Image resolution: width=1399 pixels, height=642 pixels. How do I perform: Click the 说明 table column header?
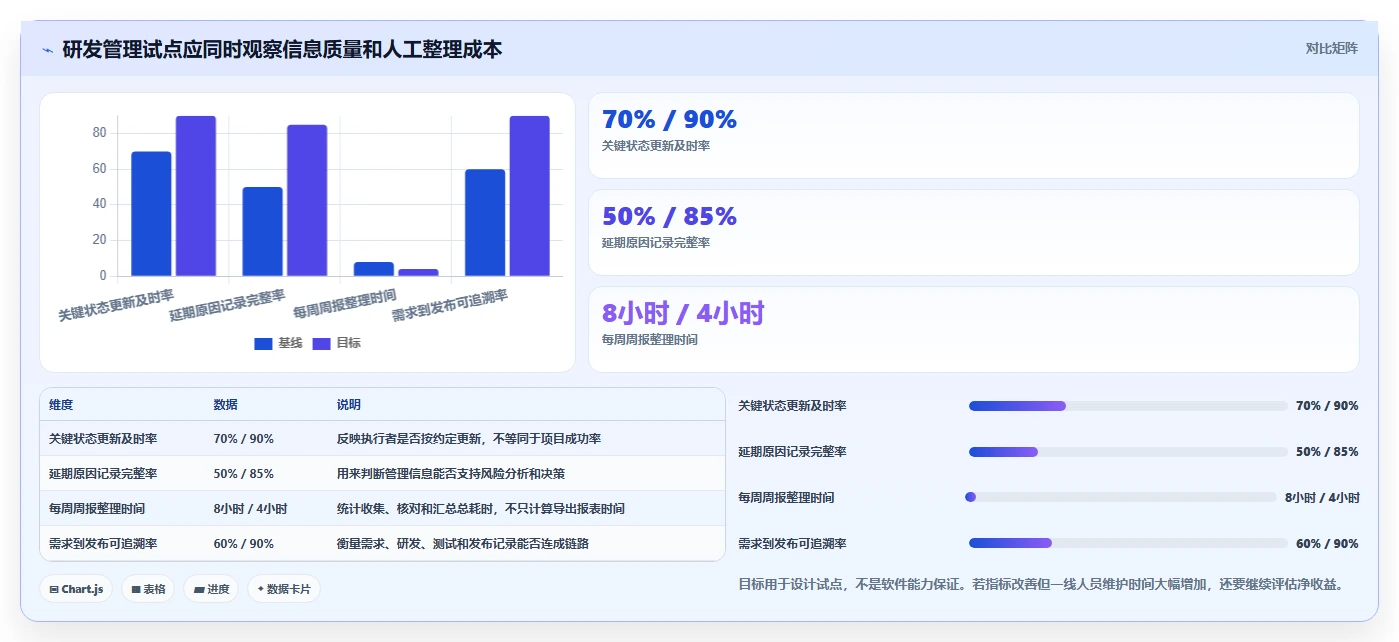pyautogui.click(x=349, y=405)
